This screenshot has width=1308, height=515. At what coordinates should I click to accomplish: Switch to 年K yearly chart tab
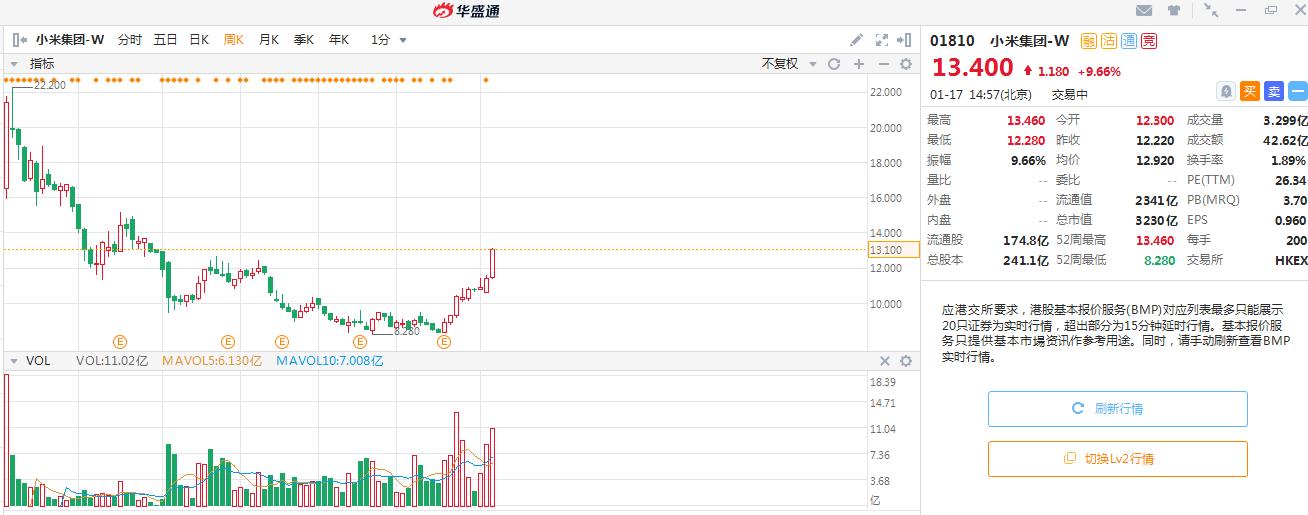(338, 40)
